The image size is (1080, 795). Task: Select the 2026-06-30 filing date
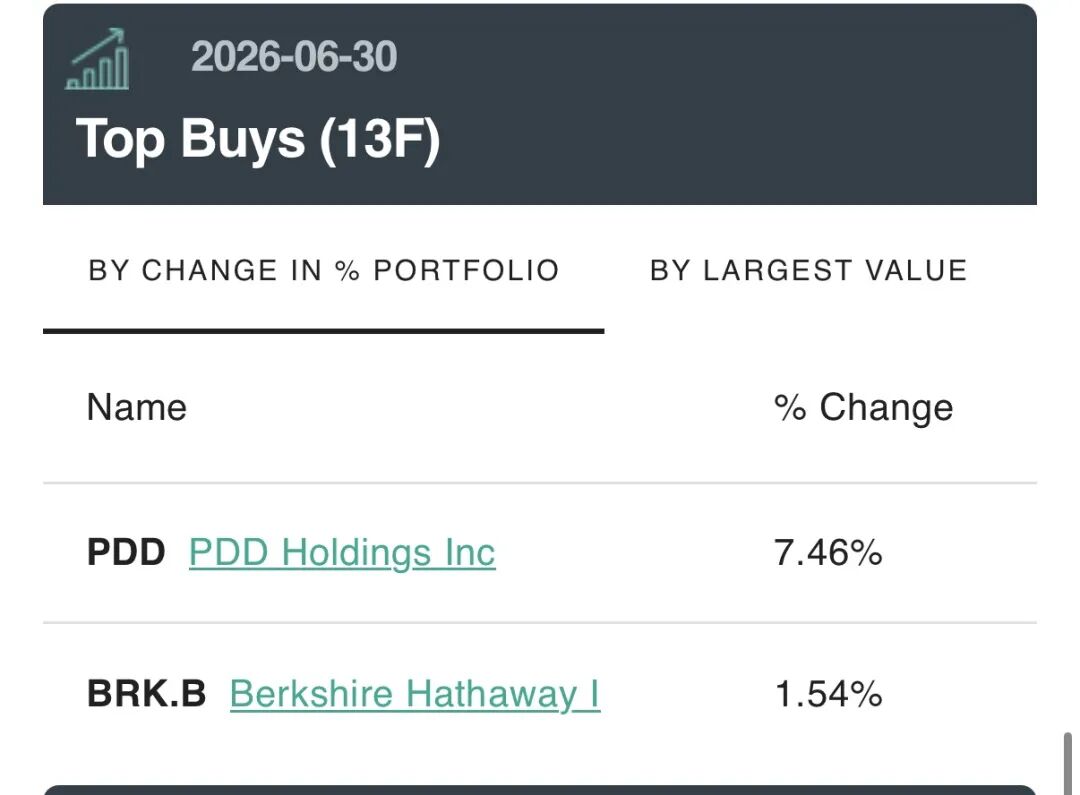pos(294,56)
